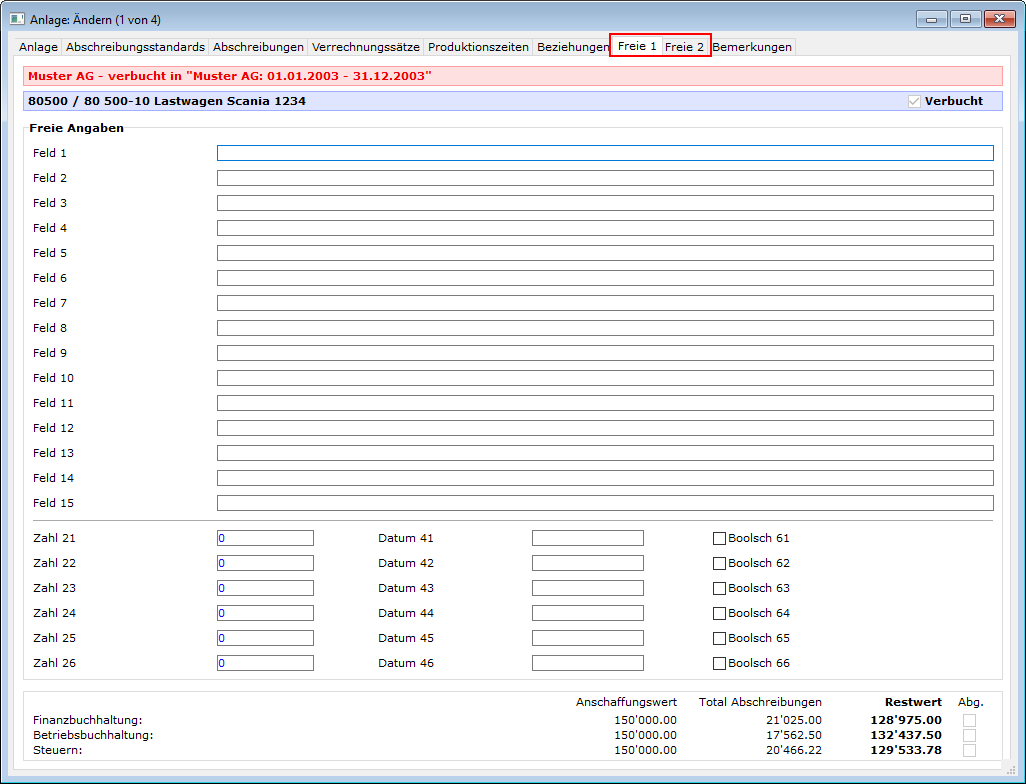Viewport: 1026px width, 784px height.
Task: Select the Datum 41 date field
Action: [587, 538]
